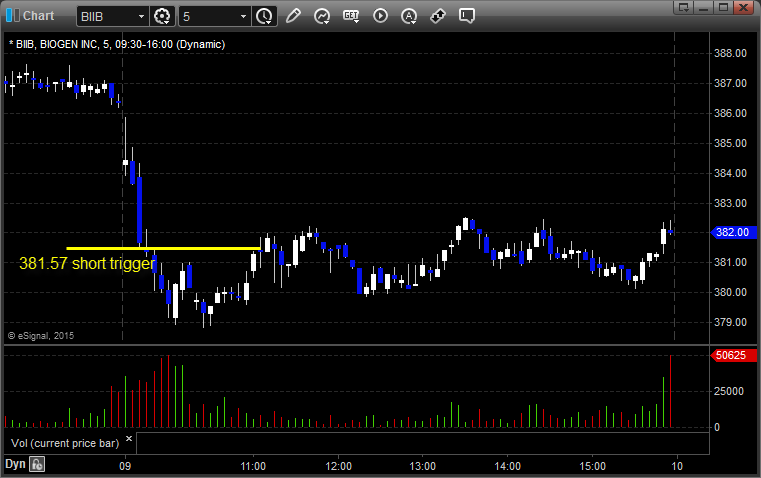Click the 388.00 price axis label

click(x=730, y=53)
